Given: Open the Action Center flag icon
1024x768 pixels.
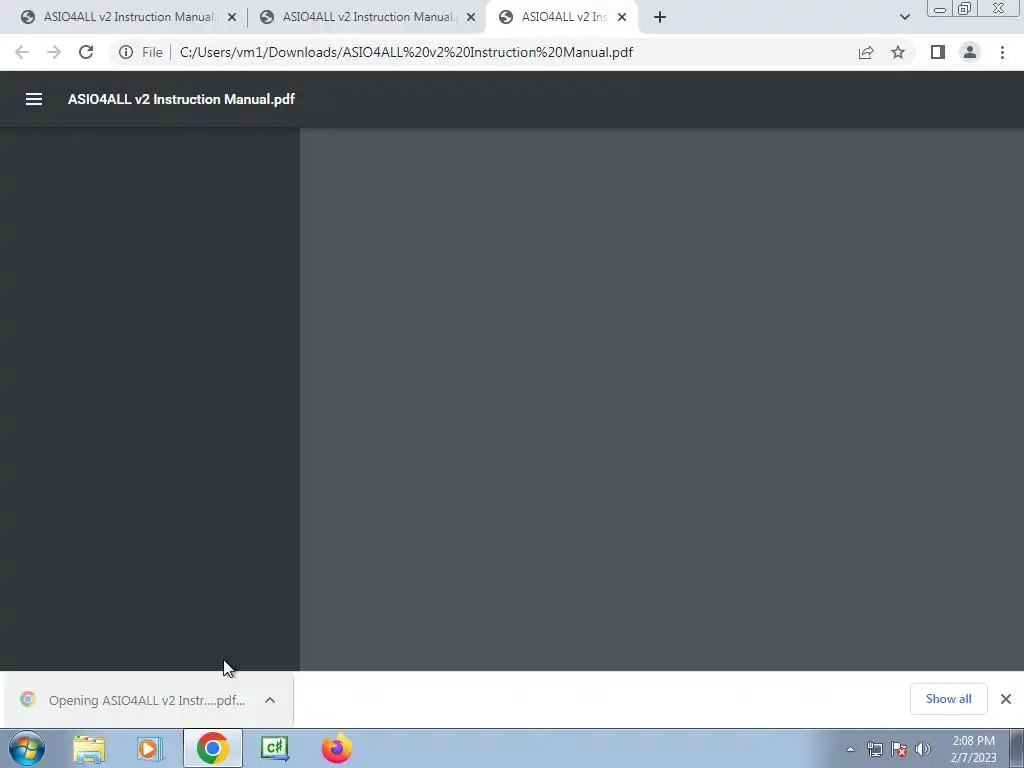Looking at the screenshot, I should coord(899,749).
